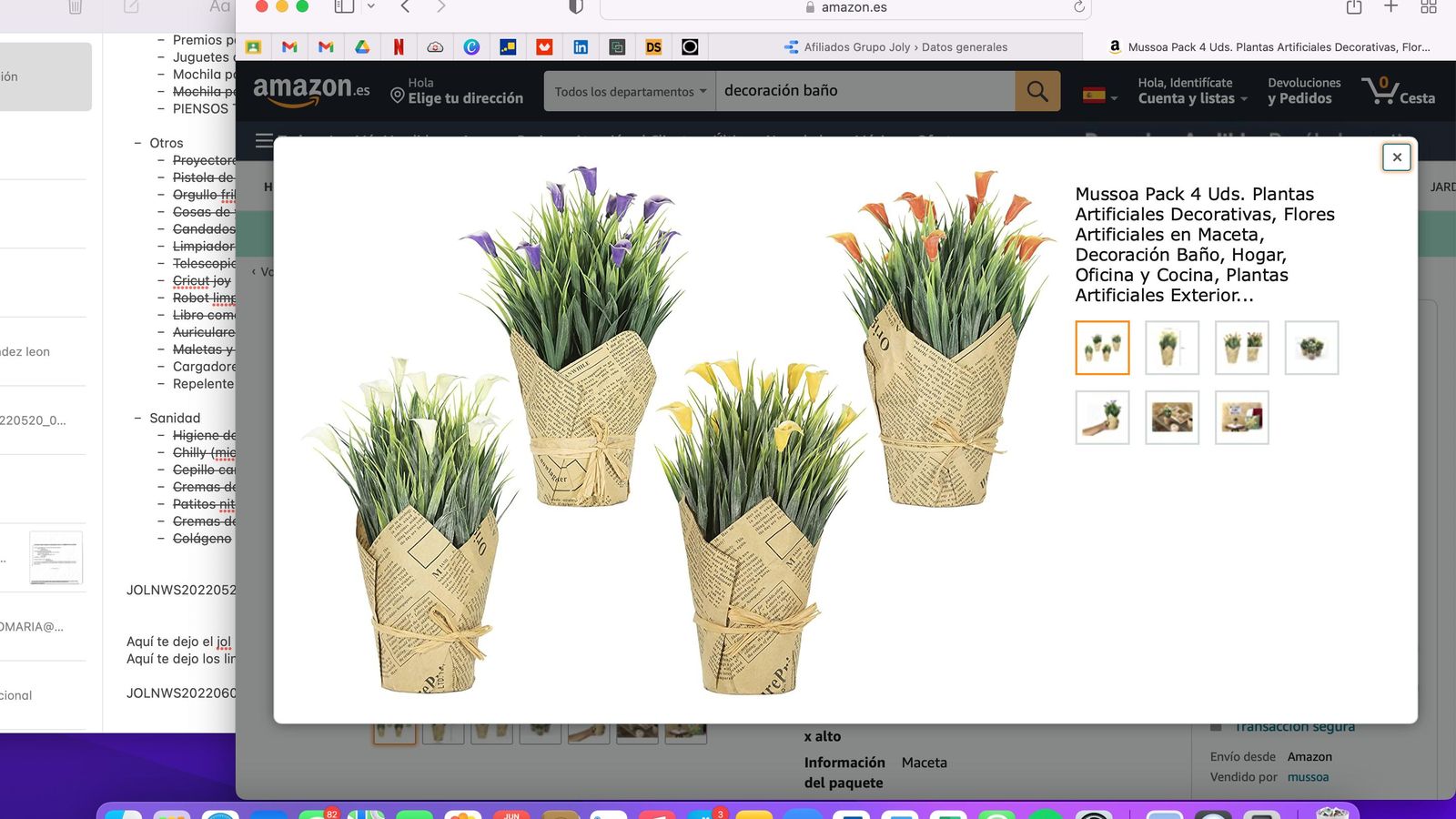Click the orange search magnifier button
The width and height of the screenshot is (1456, 819).
click(x=1037, y=91)
